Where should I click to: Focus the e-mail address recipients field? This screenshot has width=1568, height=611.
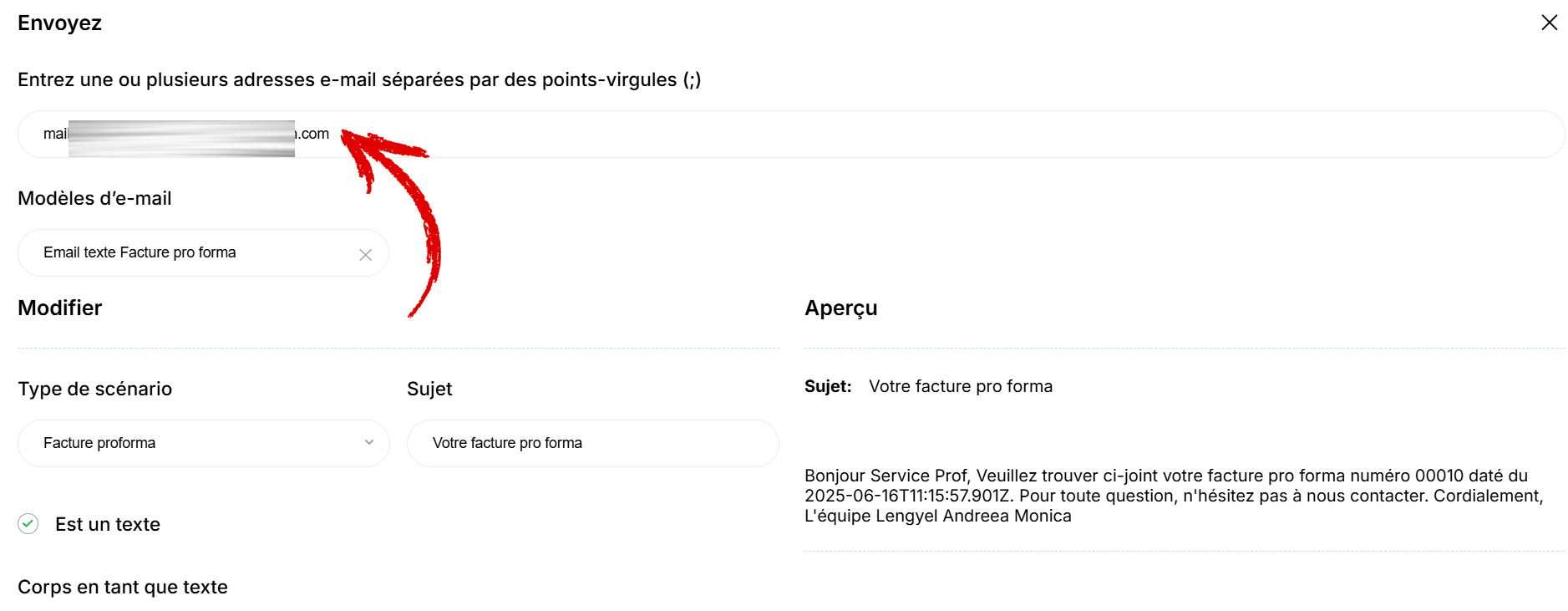pyautogui.click(x=791, y=134)
